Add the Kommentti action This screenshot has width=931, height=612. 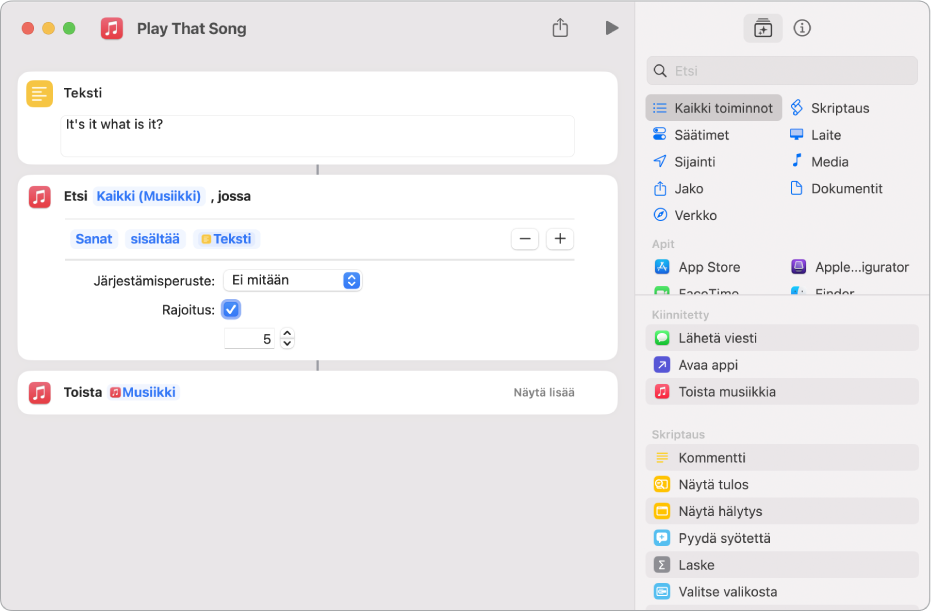(x=782, y=458)
